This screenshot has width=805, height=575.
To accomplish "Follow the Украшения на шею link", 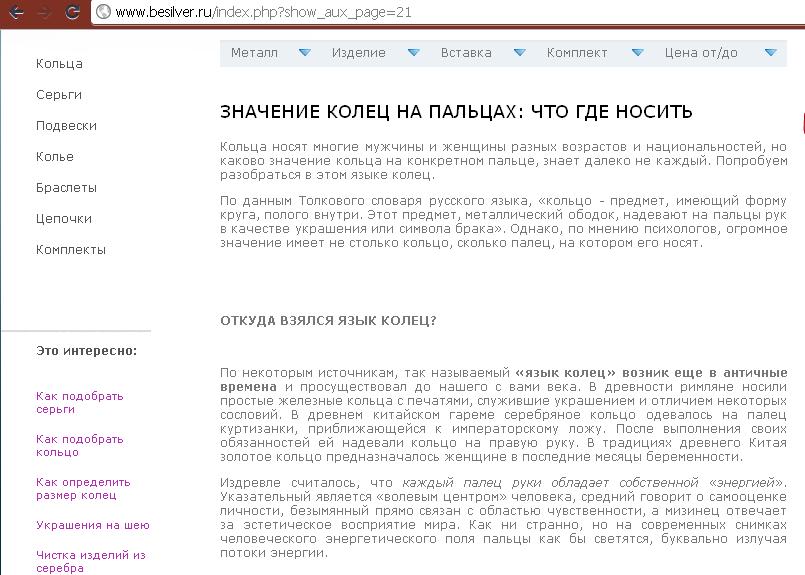I will 93,525.
